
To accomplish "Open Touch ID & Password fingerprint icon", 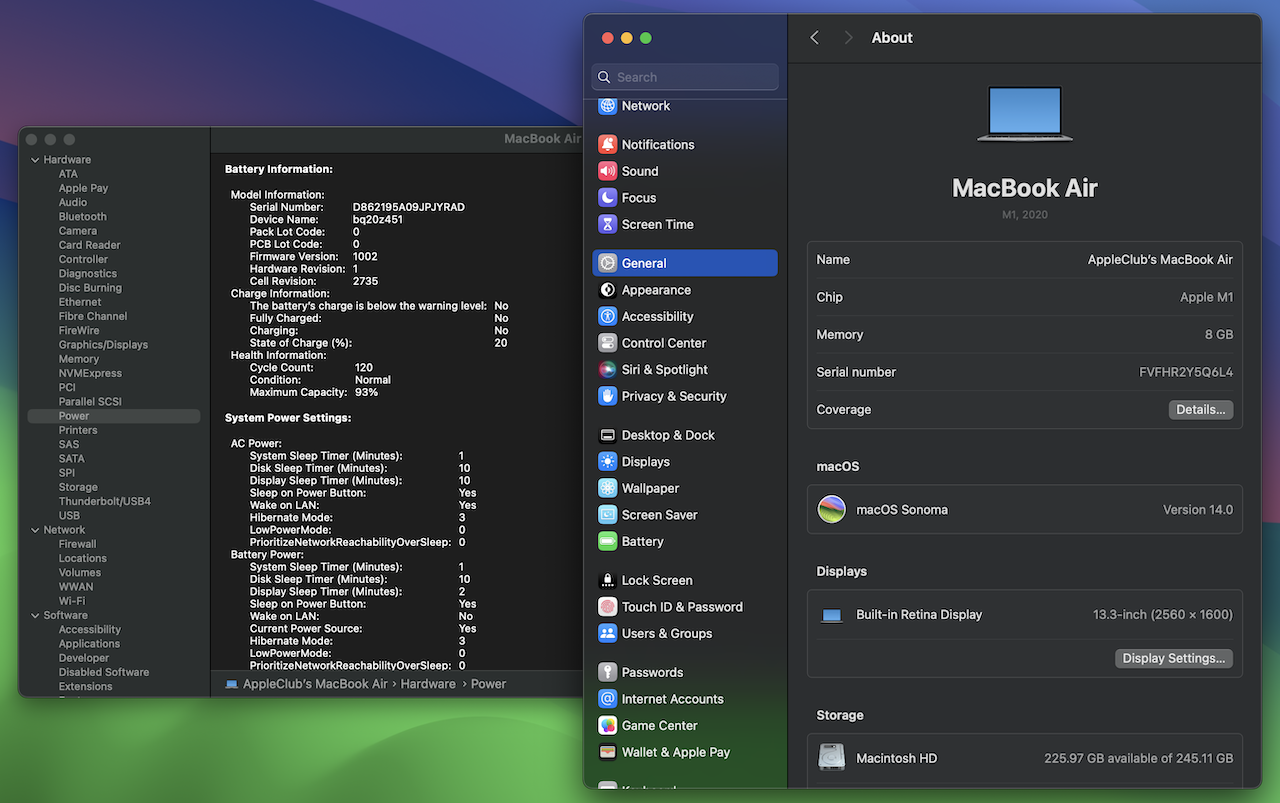I will pyautogui.click(x=607, y=607).
